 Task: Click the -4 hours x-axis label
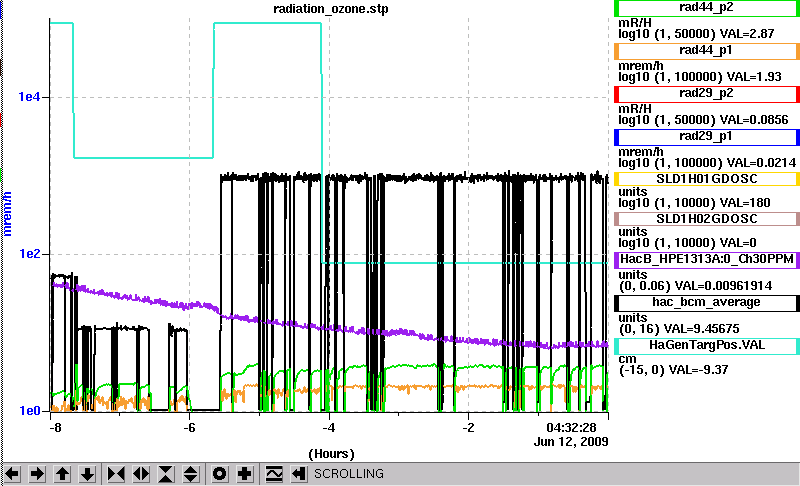coord(329,427)
